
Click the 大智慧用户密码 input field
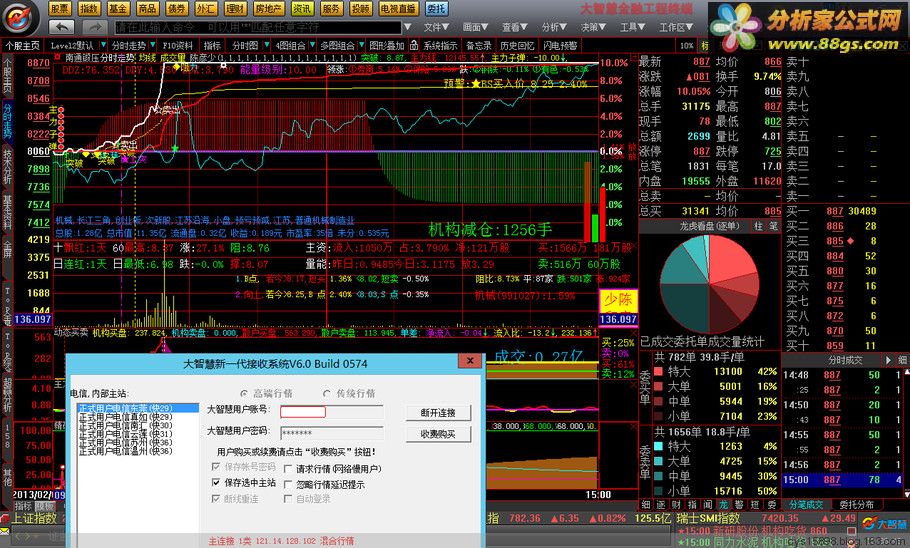[x=331, y=433]
